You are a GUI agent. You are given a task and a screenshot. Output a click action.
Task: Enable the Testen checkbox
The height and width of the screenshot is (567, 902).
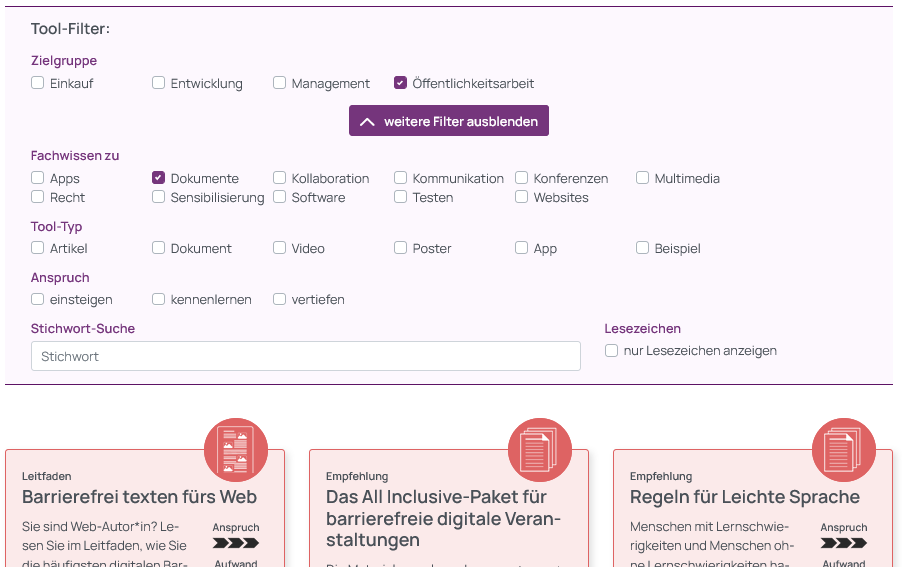[x=400, y=197]
